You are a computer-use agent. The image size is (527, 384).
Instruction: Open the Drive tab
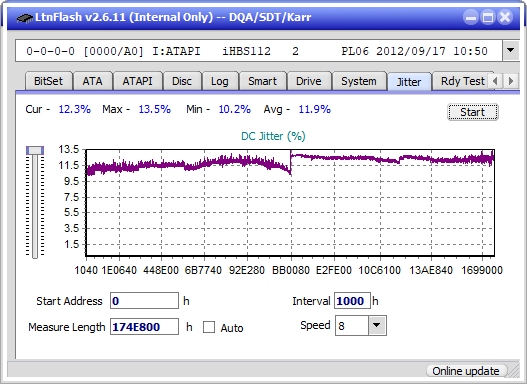click(x=309, y=81)
